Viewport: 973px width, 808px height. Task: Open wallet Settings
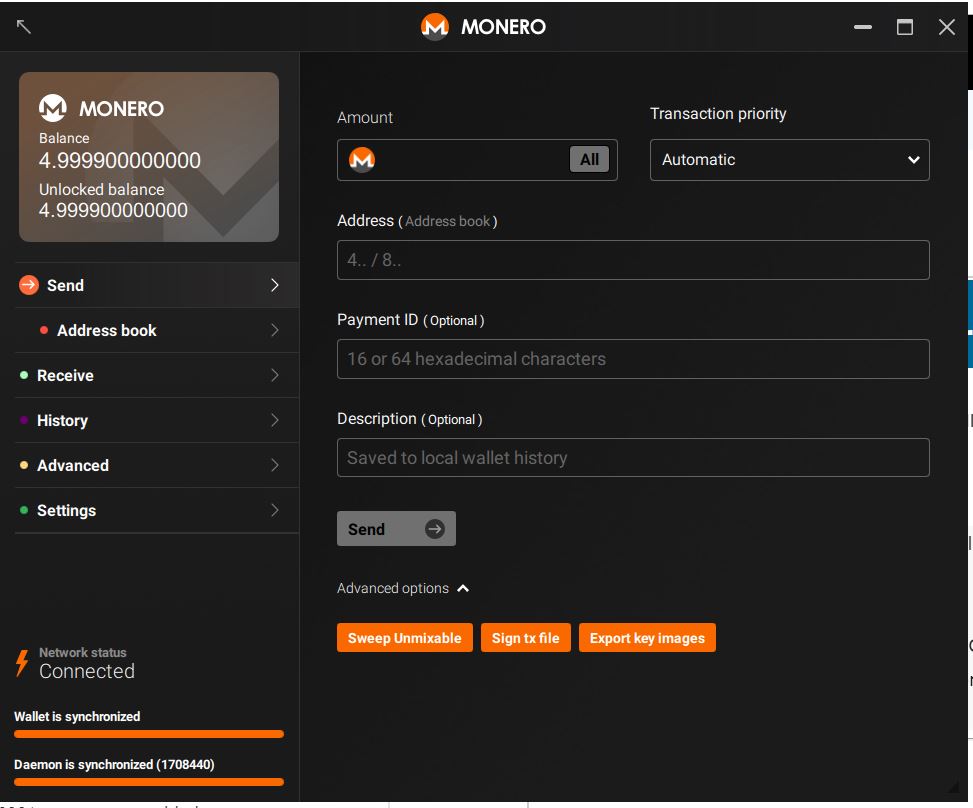click(156, 510)
